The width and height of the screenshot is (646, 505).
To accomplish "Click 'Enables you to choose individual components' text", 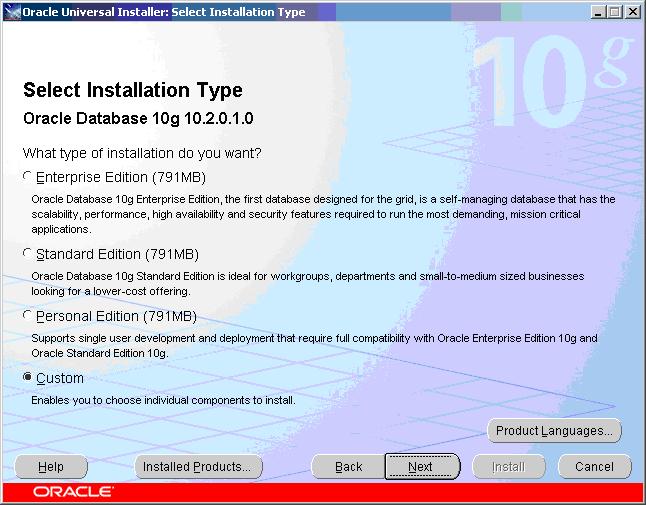I will 163,400.
